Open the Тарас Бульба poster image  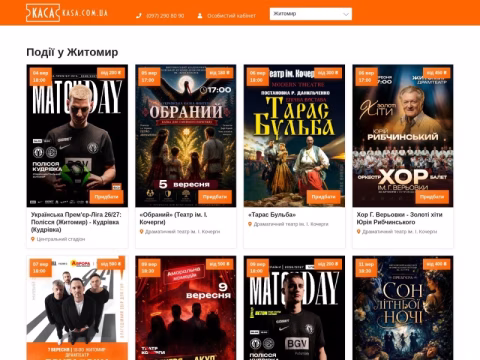pos(294,136)
